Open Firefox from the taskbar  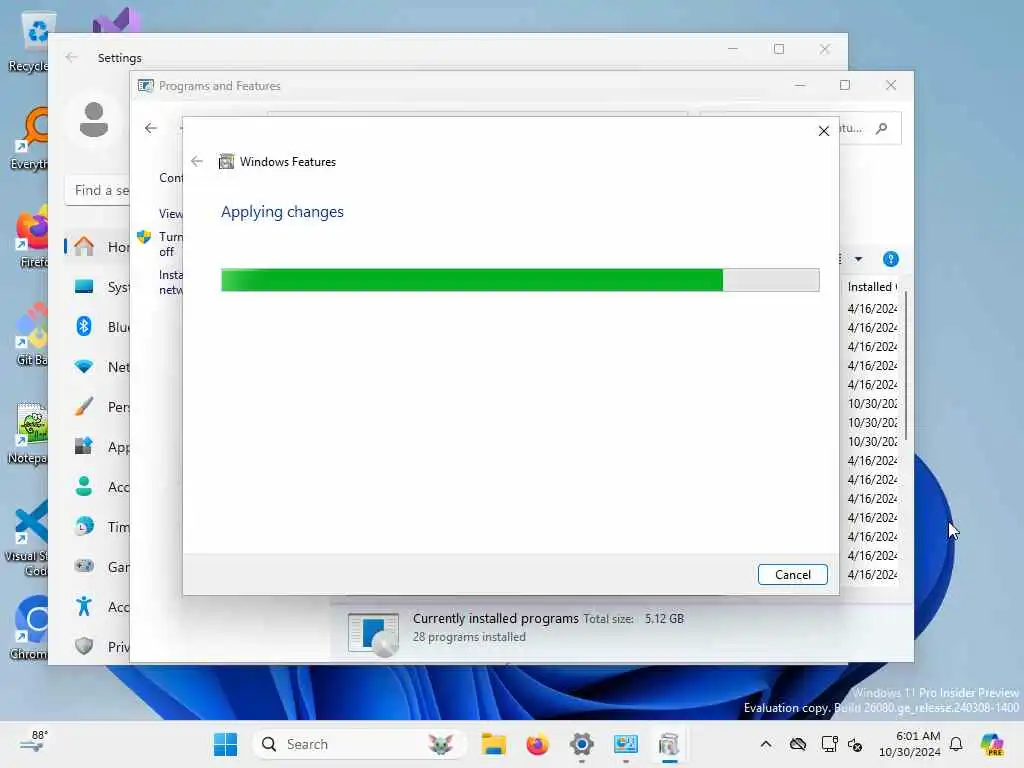pyautogui.click(x=537, y=744)
